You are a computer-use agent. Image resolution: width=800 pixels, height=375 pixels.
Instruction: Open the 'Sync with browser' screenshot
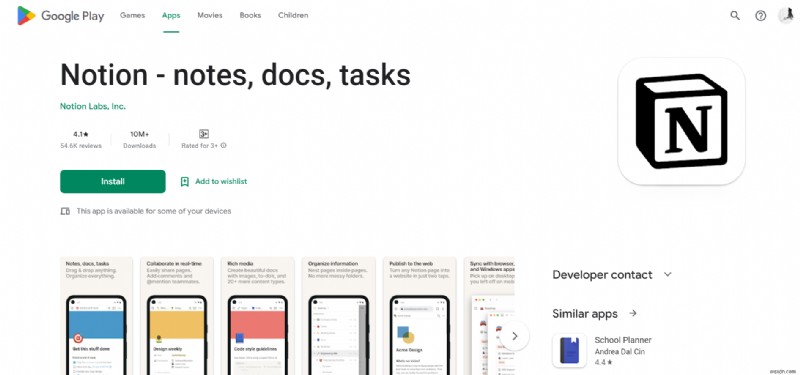pyautogui.click(x=489, y=316)
